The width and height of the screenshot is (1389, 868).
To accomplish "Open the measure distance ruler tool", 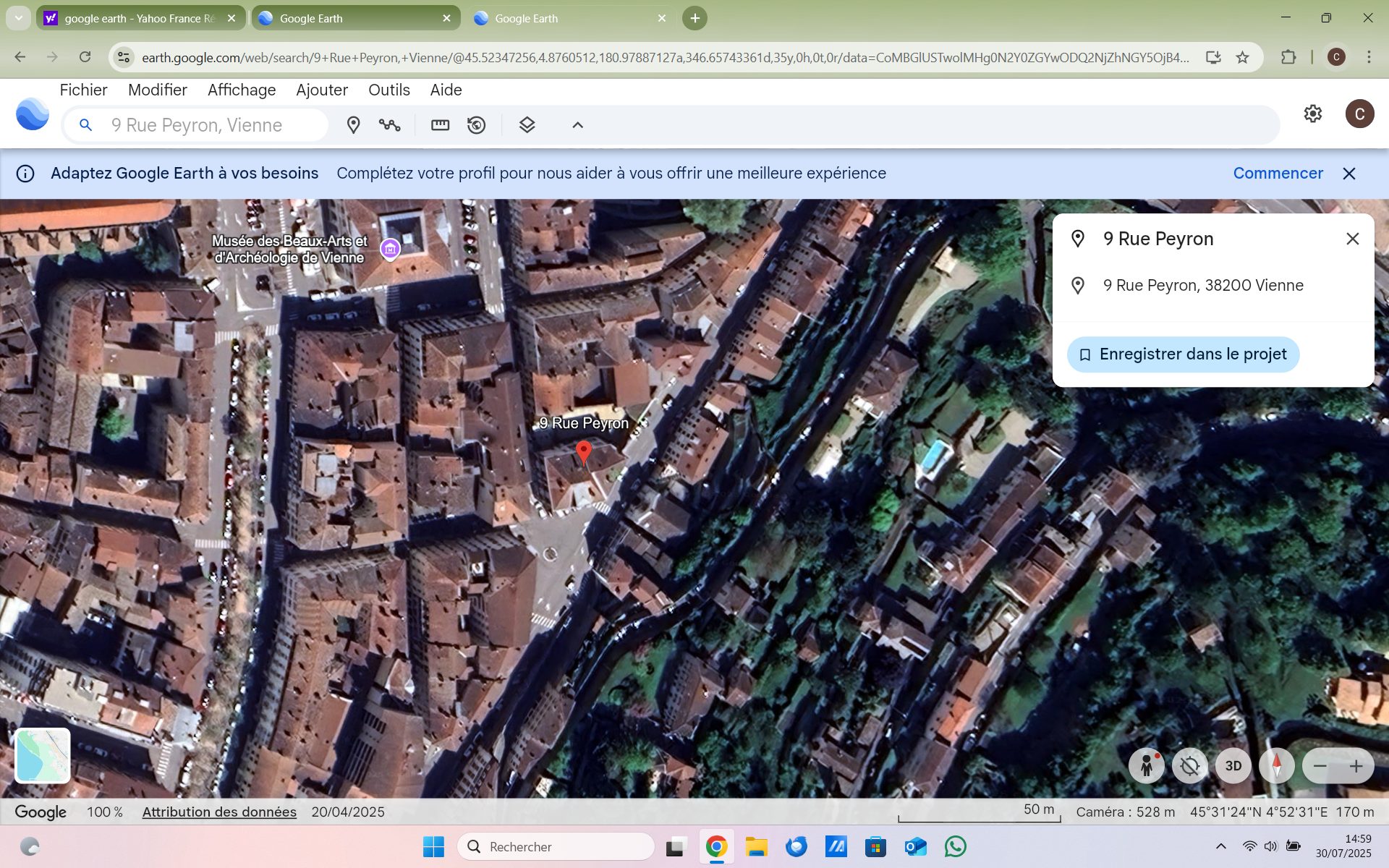I will tap(440, 125).
